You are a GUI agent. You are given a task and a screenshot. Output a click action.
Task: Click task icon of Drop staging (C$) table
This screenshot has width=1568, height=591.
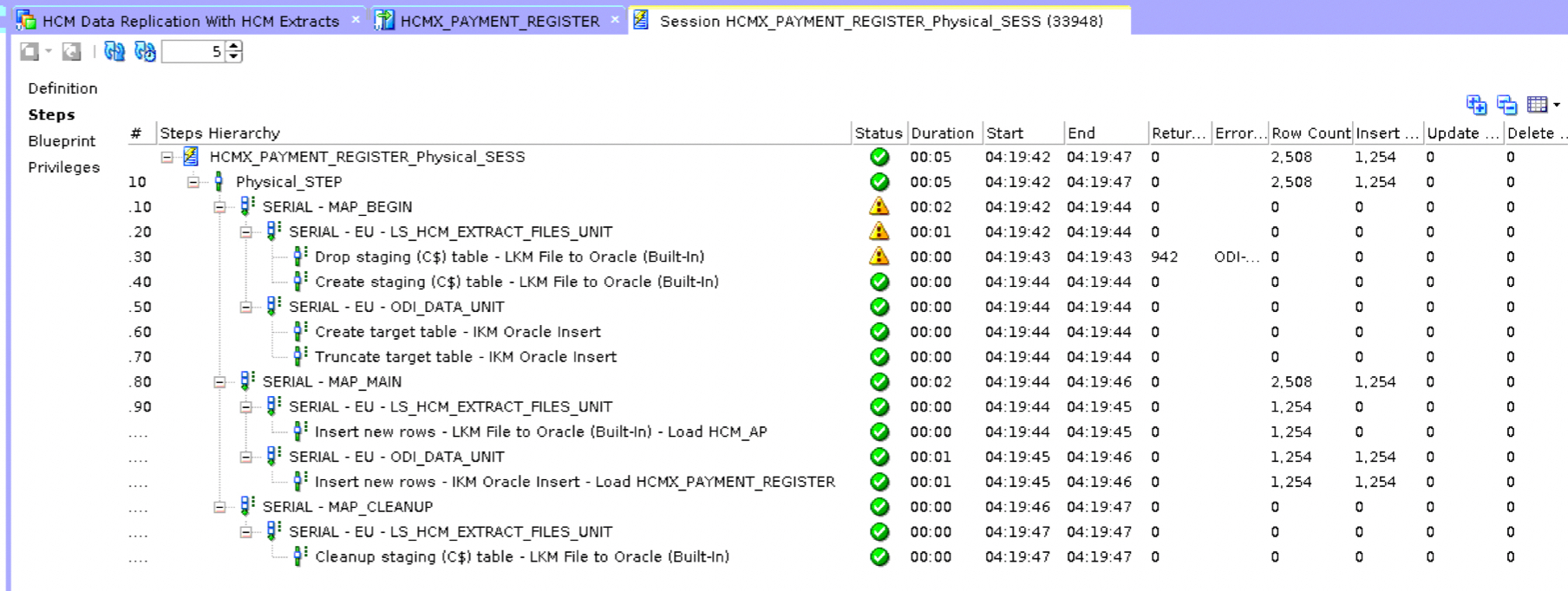(300, 256)
